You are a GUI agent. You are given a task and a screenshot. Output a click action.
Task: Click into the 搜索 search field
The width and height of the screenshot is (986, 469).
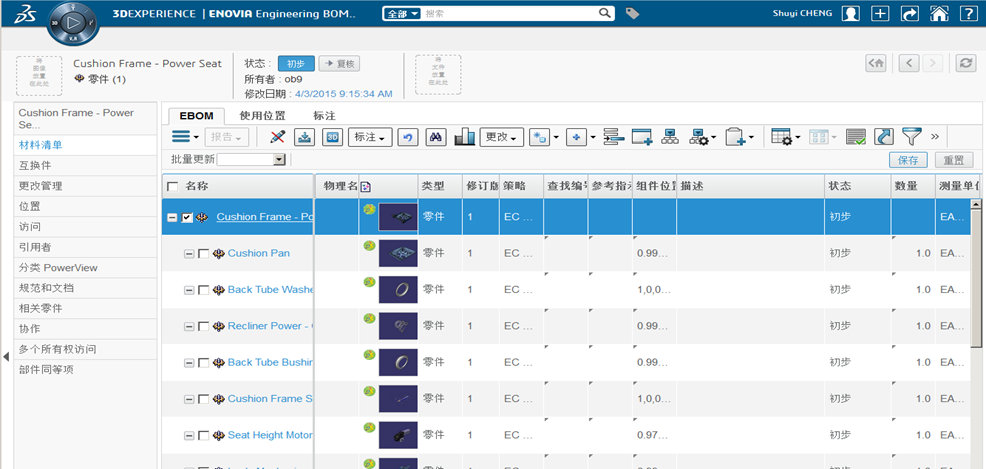[509, 13]
